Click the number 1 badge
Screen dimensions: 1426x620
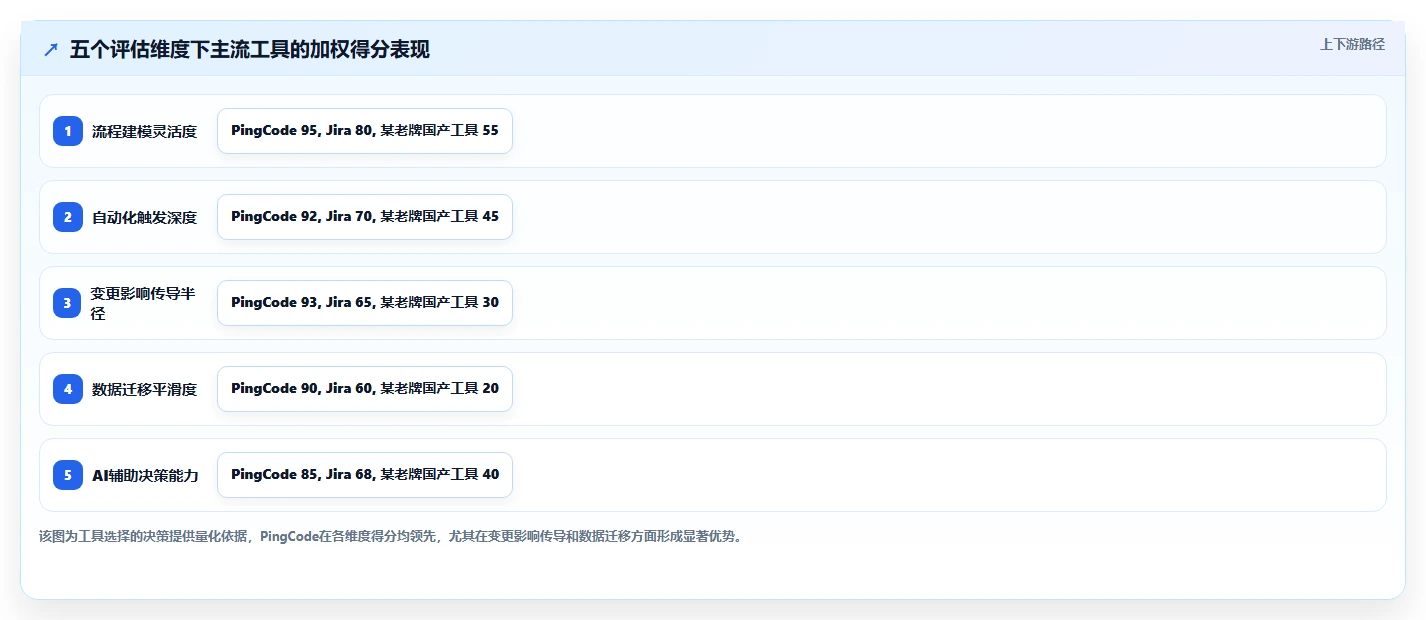pos(68,131)
